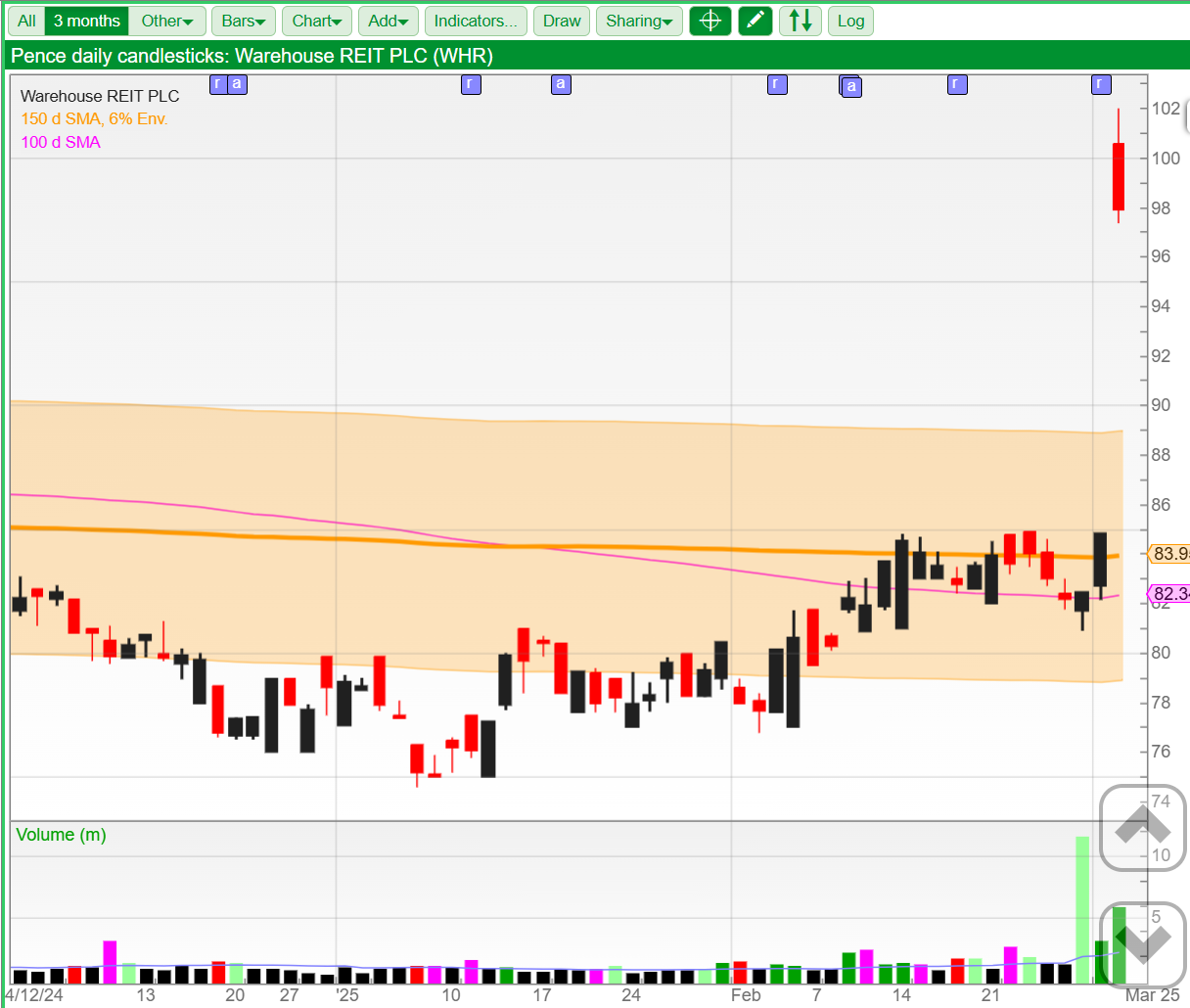
Task: Open the Bars dropdown menu
Action: (x=244, y=21)
